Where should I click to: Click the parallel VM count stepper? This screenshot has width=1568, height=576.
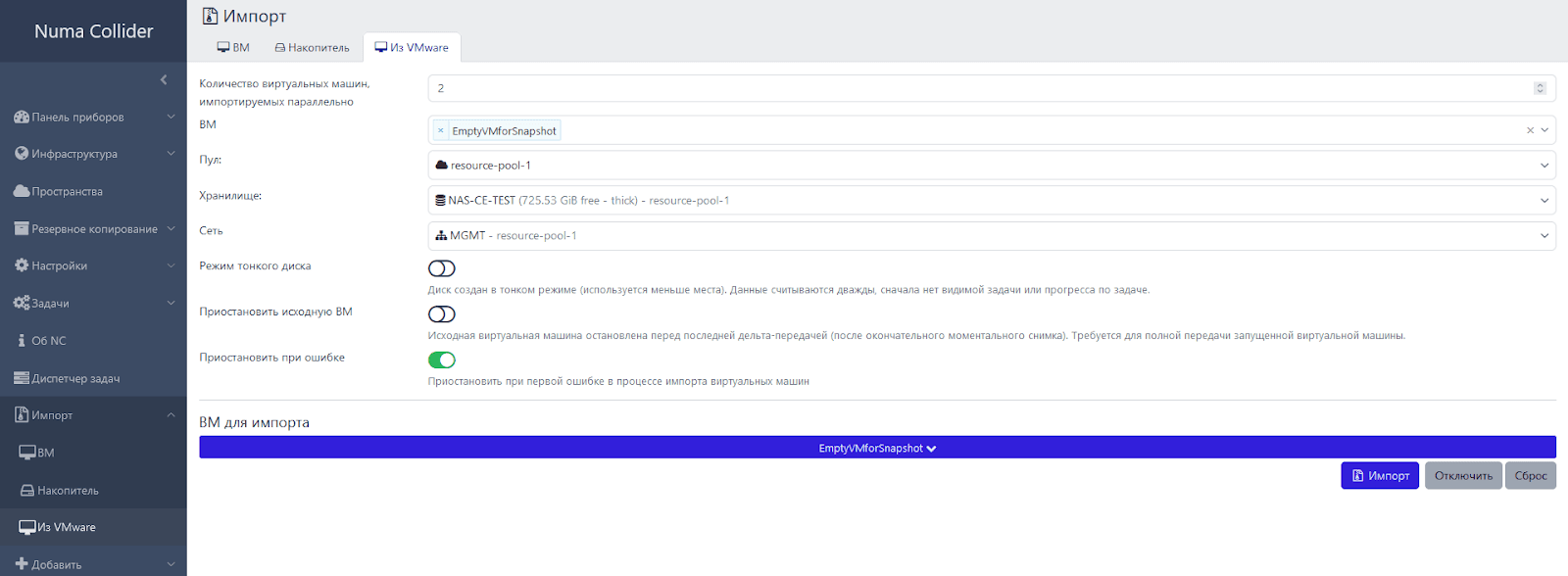click(1540, 88)
